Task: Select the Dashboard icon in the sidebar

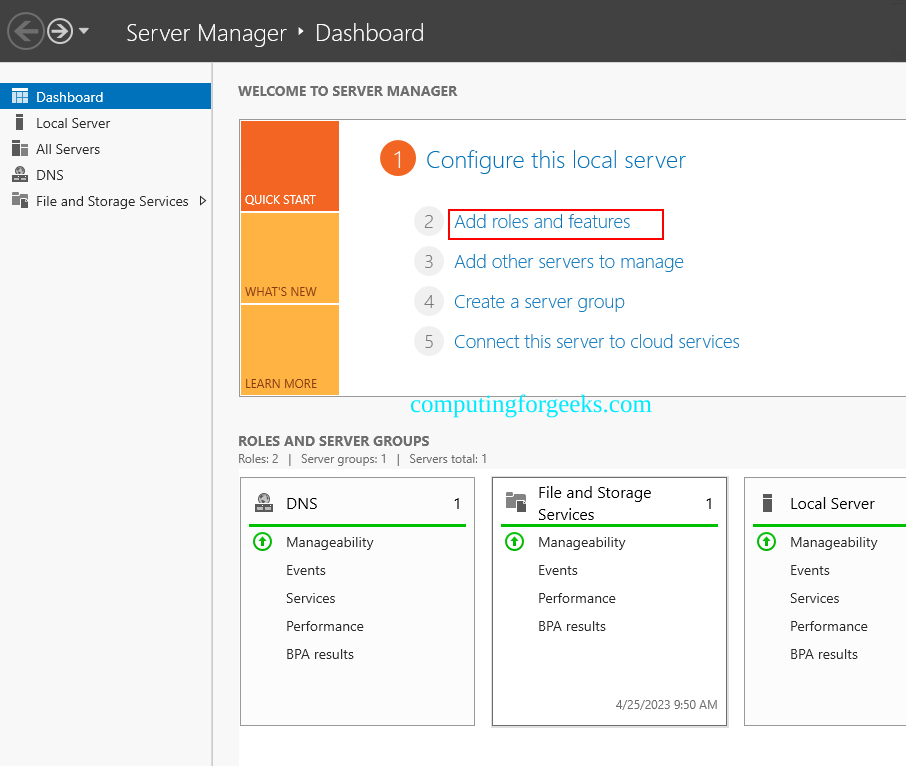Action: click(20, 95)
